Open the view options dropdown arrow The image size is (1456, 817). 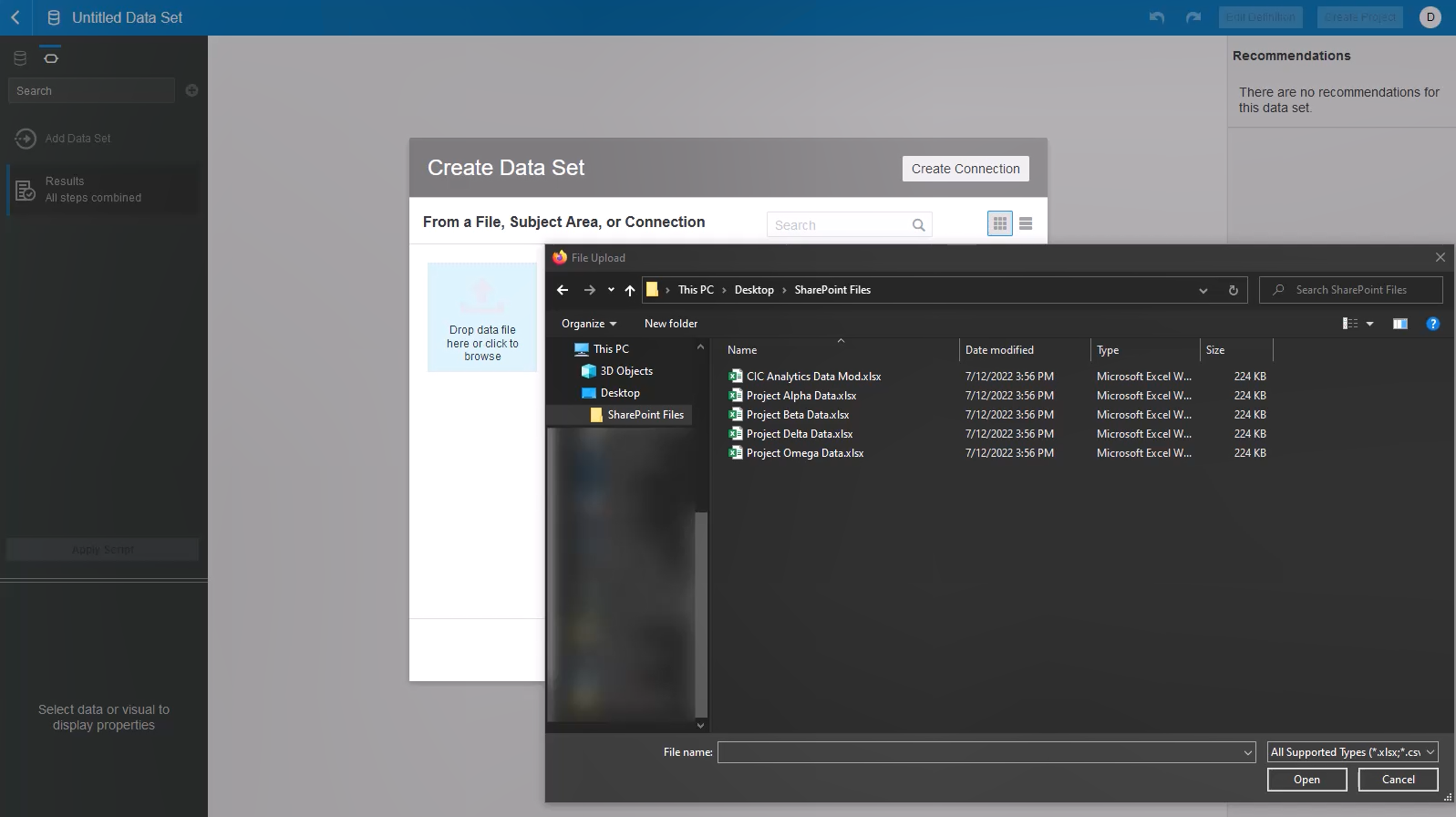(1369, 324)
